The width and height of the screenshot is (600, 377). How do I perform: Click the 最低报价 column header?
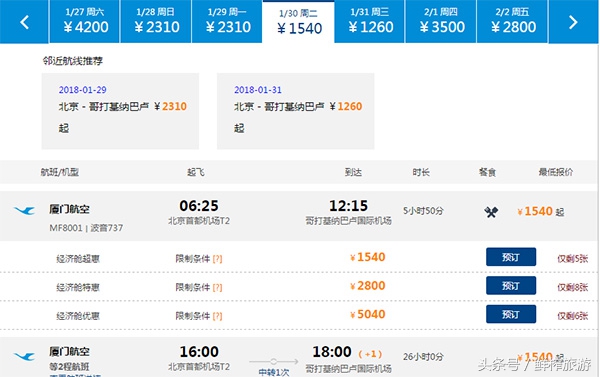pos(556,172)
